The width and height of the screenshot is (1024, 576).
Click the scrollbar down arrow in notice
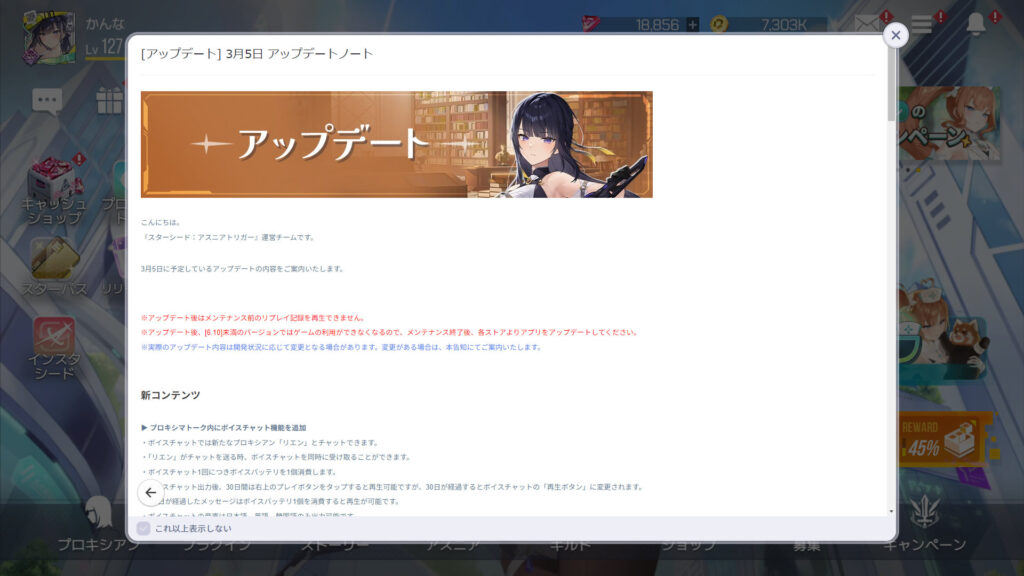coord(891,511)
